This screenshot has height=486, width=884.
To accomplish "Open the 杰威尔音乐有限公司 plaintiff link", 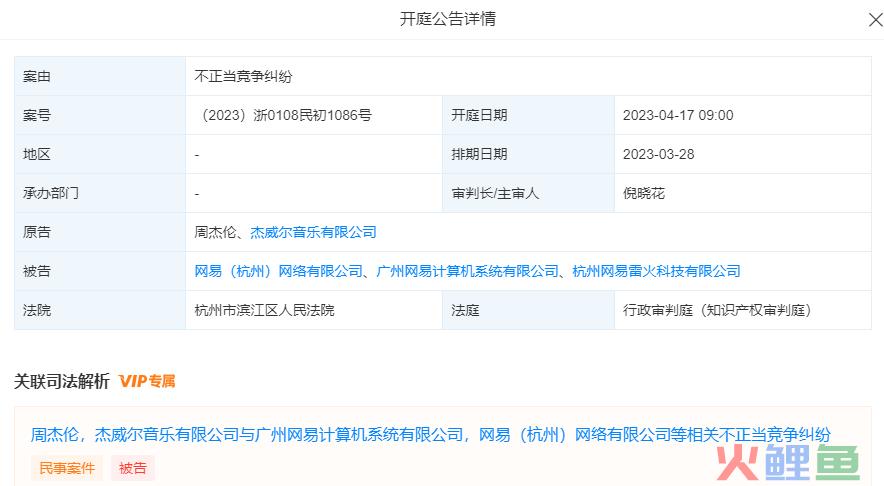I will [313, 232].
